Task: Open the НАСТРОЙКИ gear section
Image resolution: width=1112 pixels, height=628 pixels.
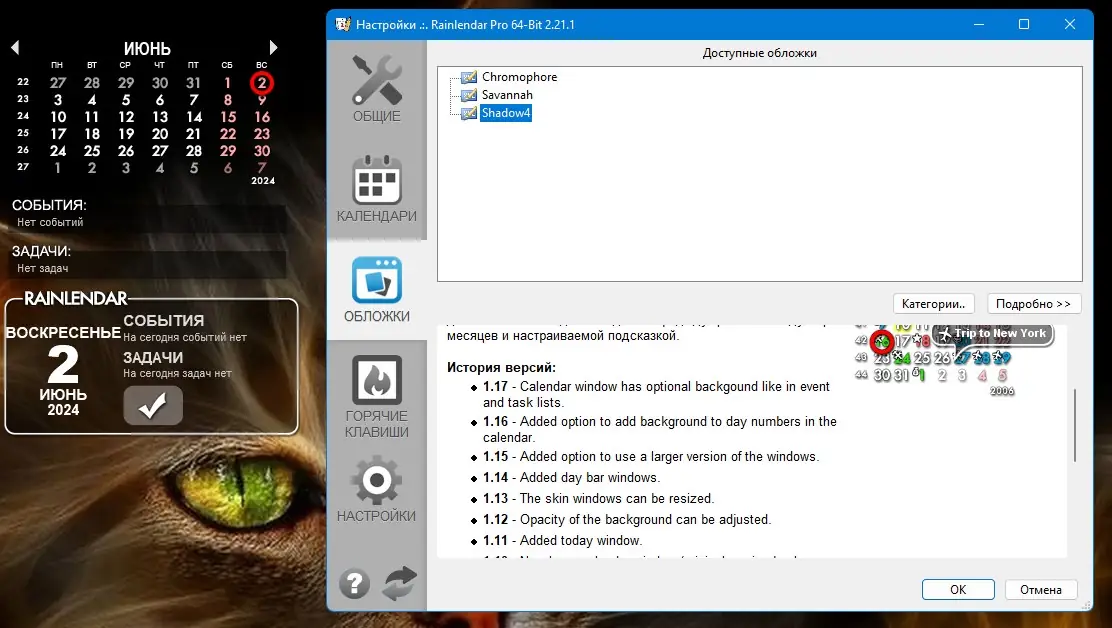Action: click(x=377, y=489)
